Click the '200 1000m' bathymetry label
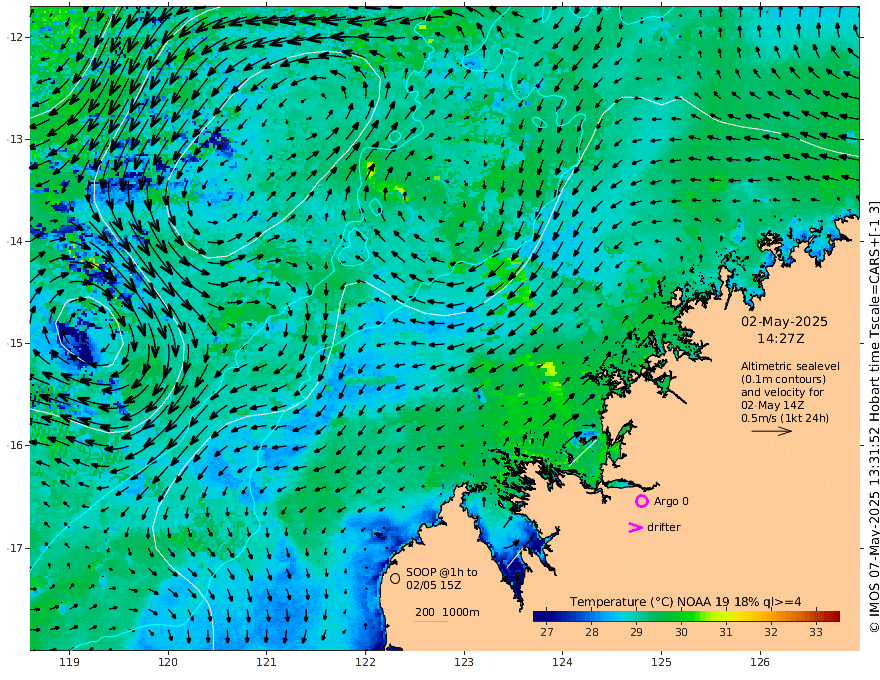Viewport: 880px width, 680px height. 447,612
